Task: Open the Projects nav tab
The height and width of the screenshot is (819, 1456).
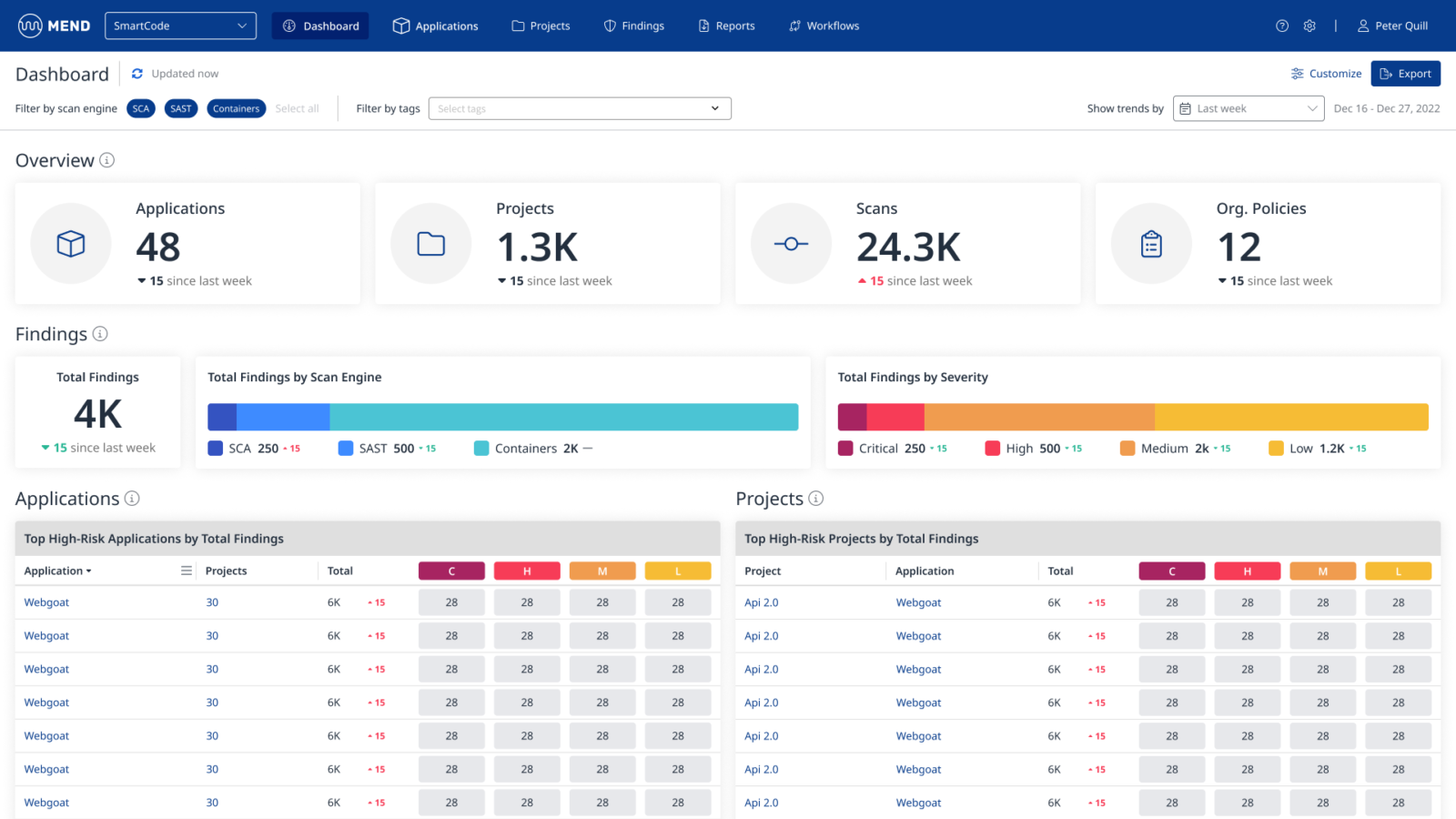Action: 541,25
